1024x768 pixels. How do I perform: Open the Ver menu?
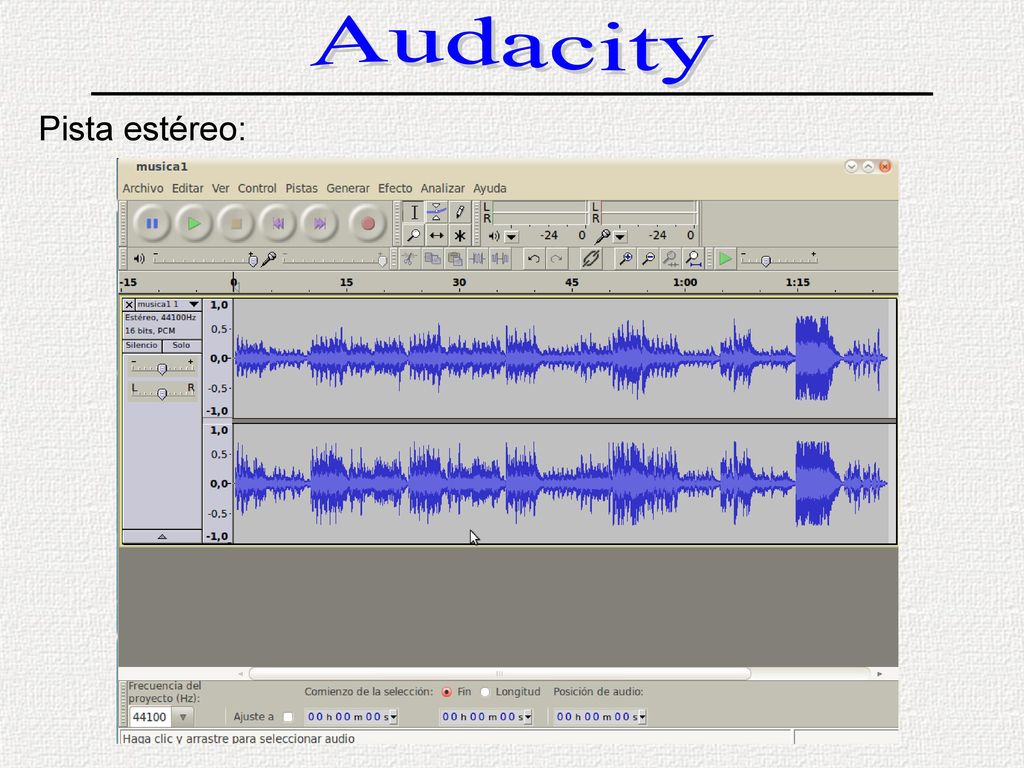[221, 188]
